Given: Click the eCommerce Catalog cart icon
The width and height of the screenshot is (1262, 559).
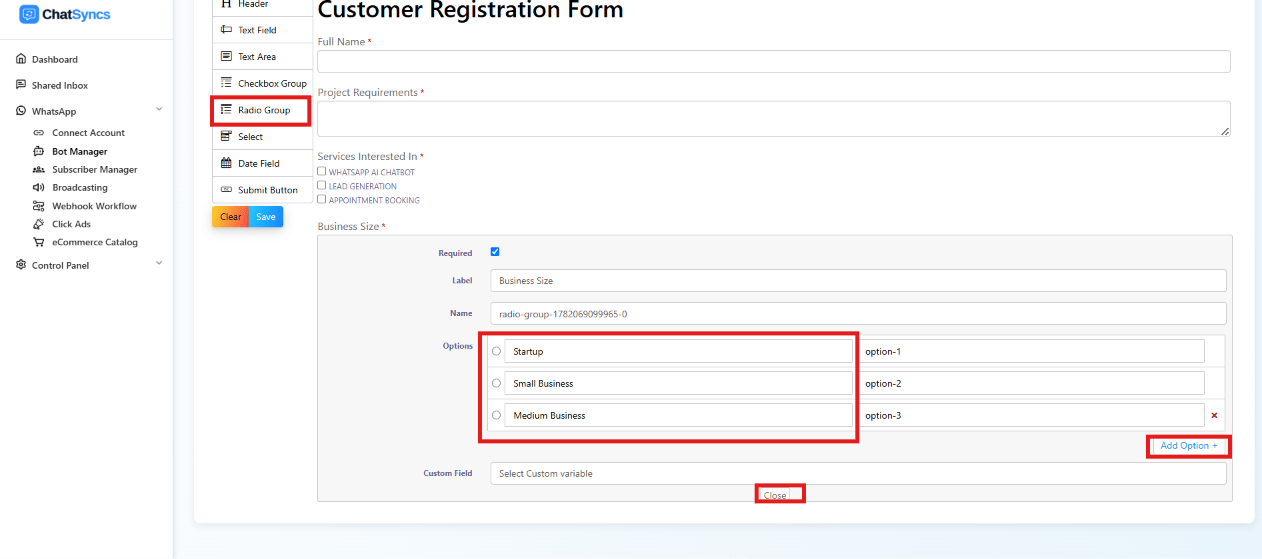Looking at the screenshot, I should click(38, 242).
